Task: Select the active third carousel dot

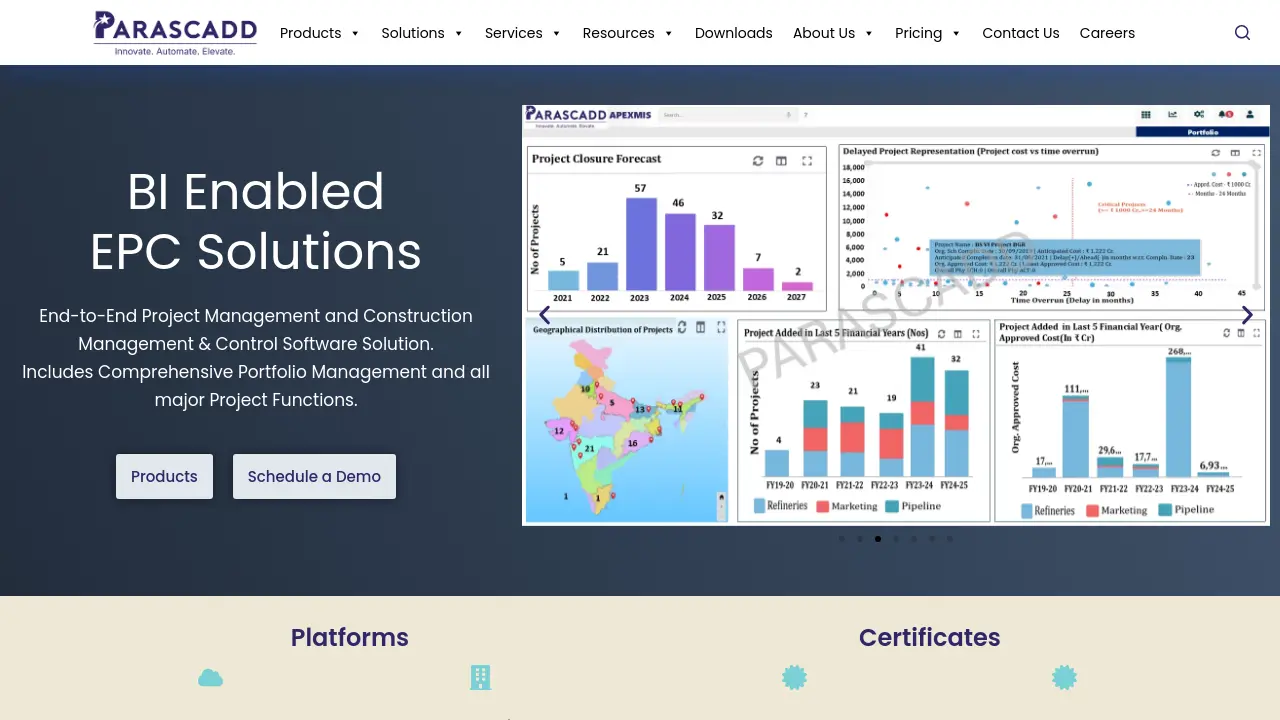Action: (x=878, y=539)
